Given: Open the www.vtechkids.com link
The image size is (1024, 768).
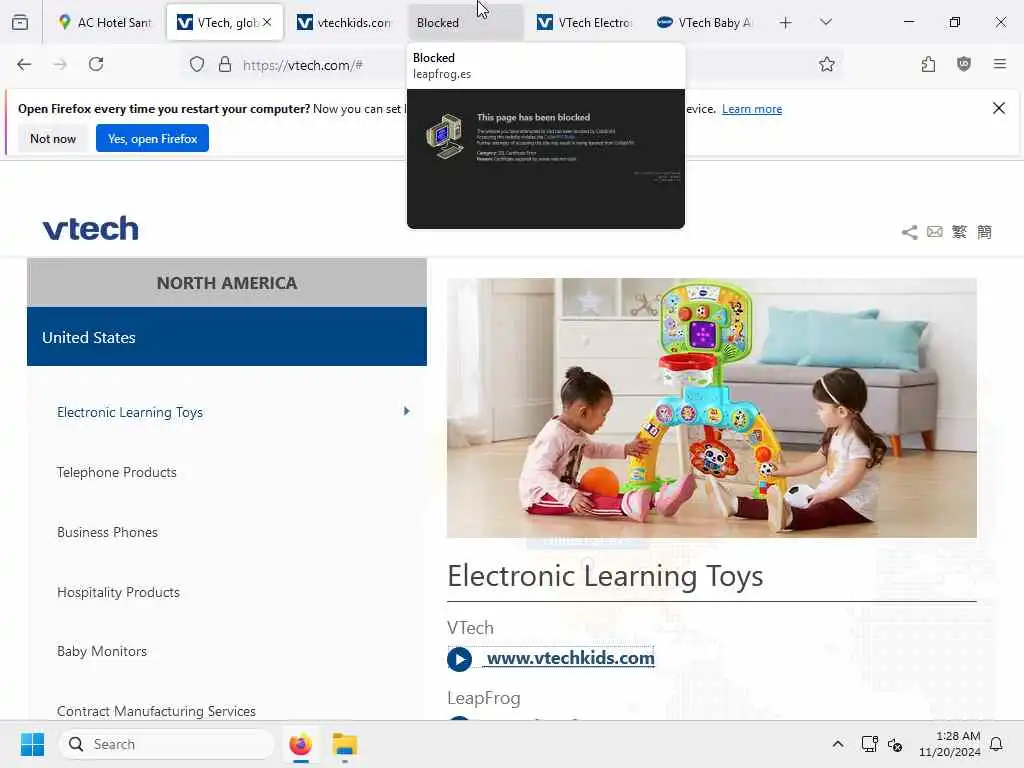Looking at the screenshot, I should click(571, 658).
